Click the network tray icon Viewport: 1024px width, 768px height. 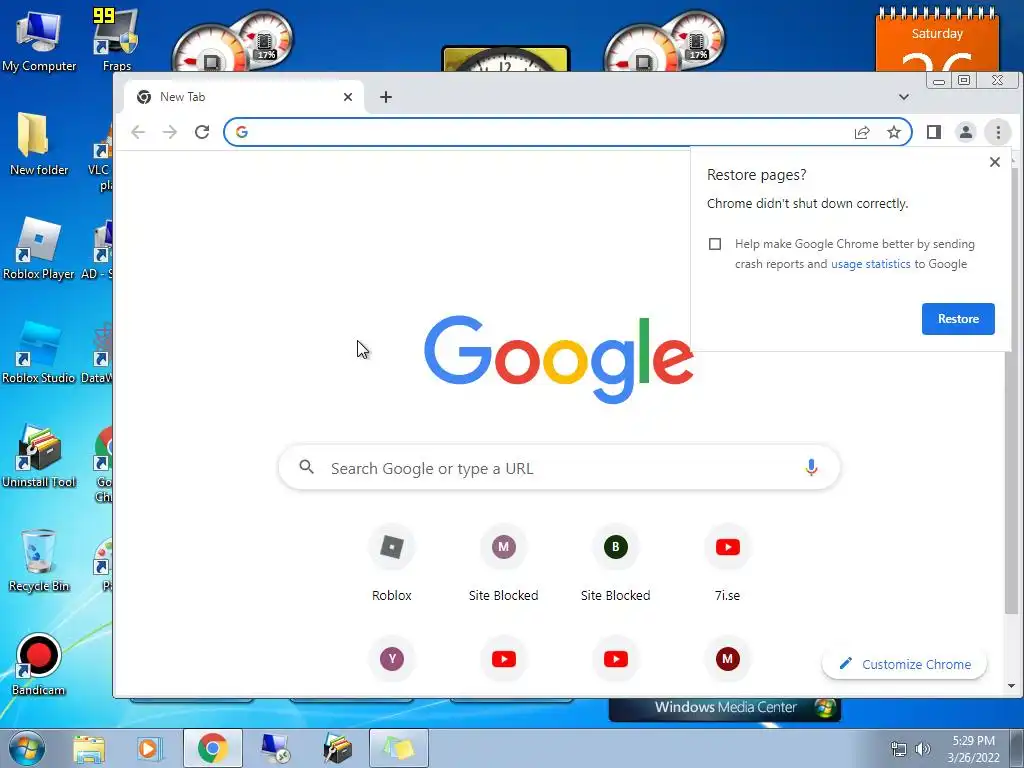point(899,749)
